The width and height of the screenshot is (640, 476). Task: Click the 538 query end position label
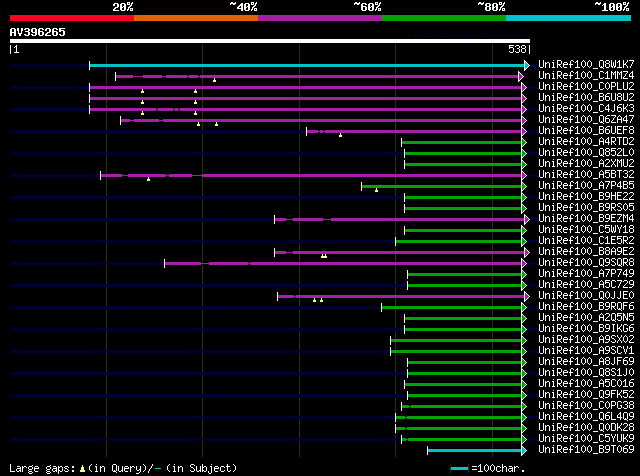[517, 49]
